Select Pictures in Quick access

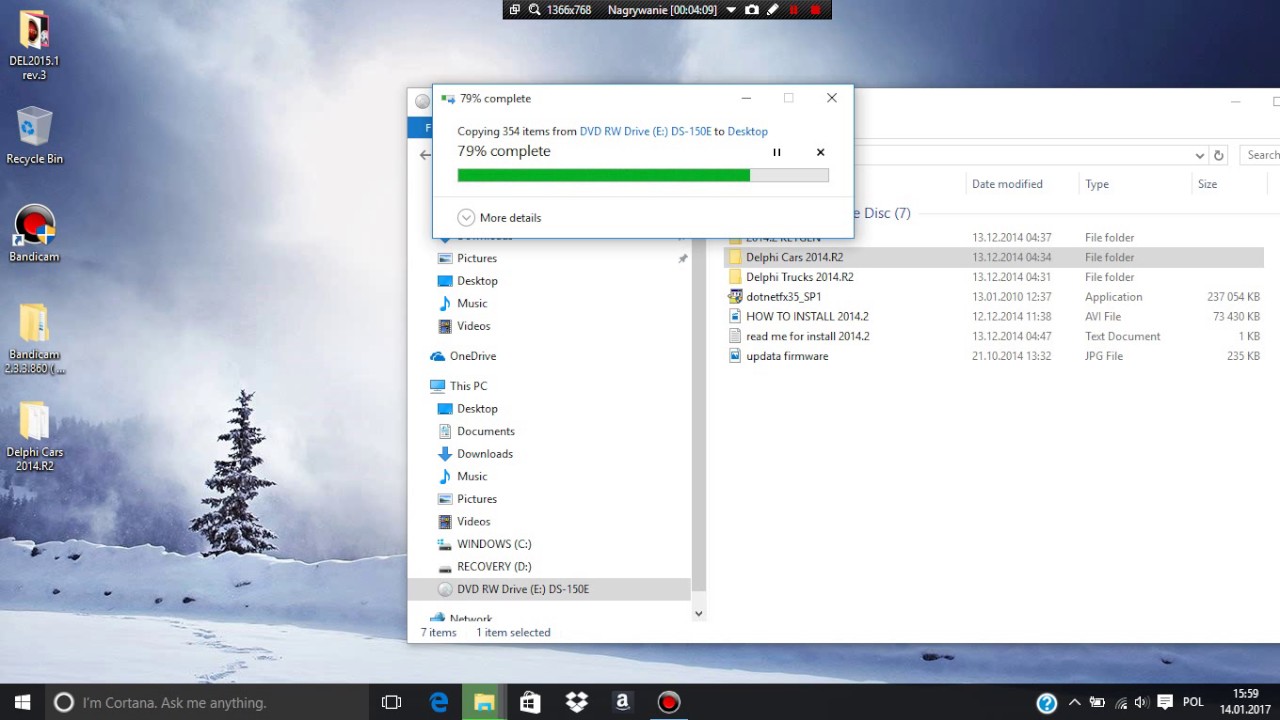(477, 258)
